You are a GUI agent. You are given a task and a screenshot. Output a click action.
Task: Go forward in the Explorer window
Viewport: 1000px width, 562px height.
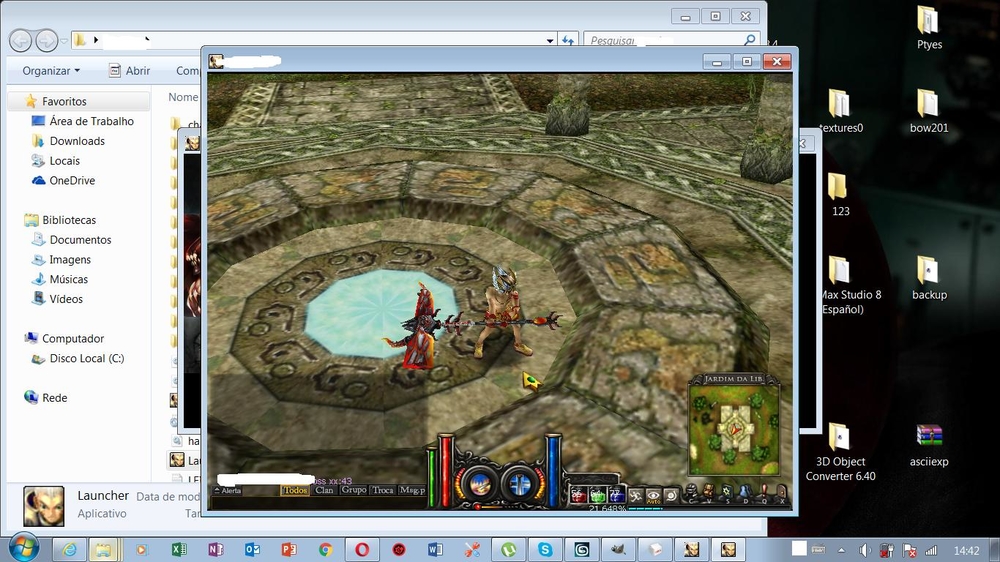[46, 41]
